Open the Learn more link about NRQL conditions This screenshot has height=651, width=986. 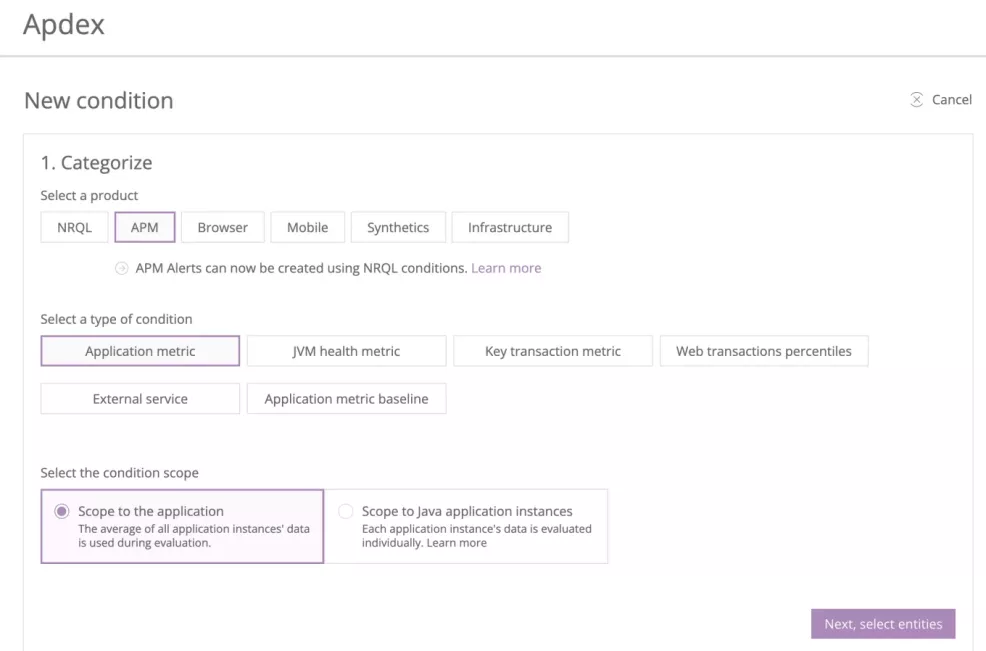506,268
